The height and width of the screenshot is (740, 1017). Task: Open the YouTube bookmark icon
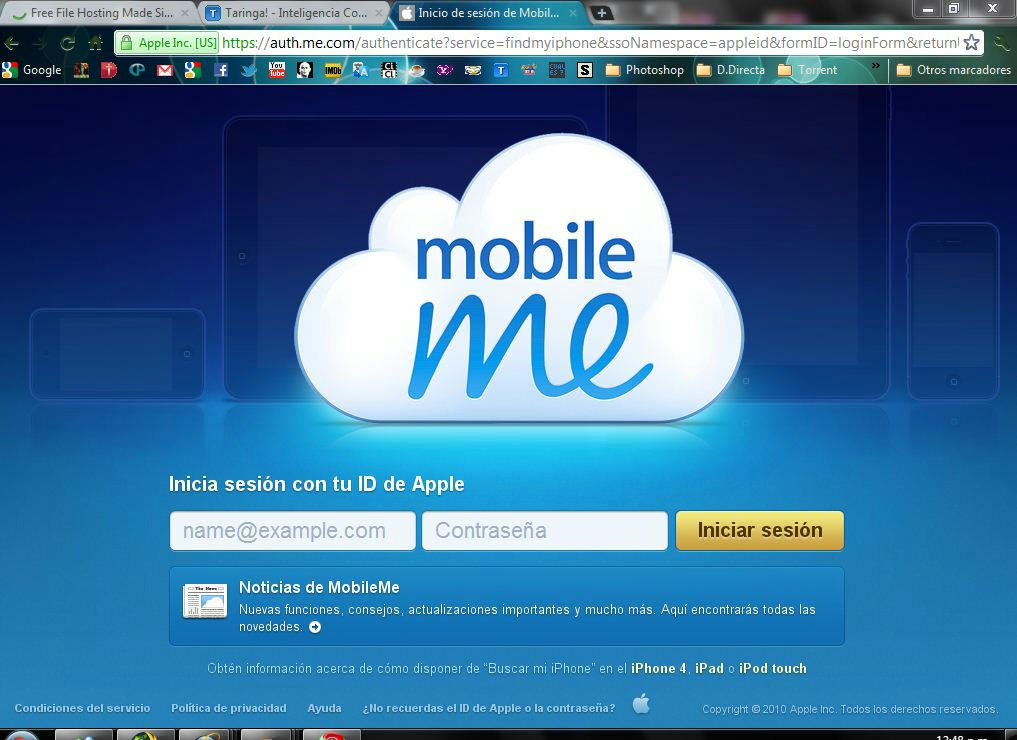[x=277, y=70]
